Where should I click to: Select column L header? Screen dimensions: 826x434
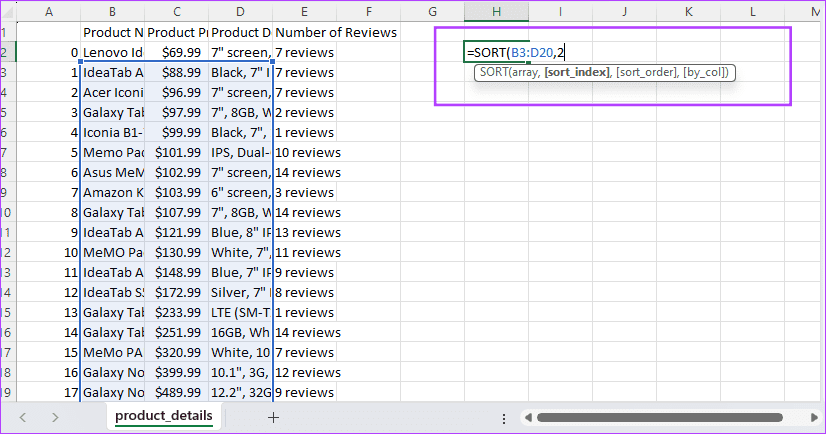(752, 12)
